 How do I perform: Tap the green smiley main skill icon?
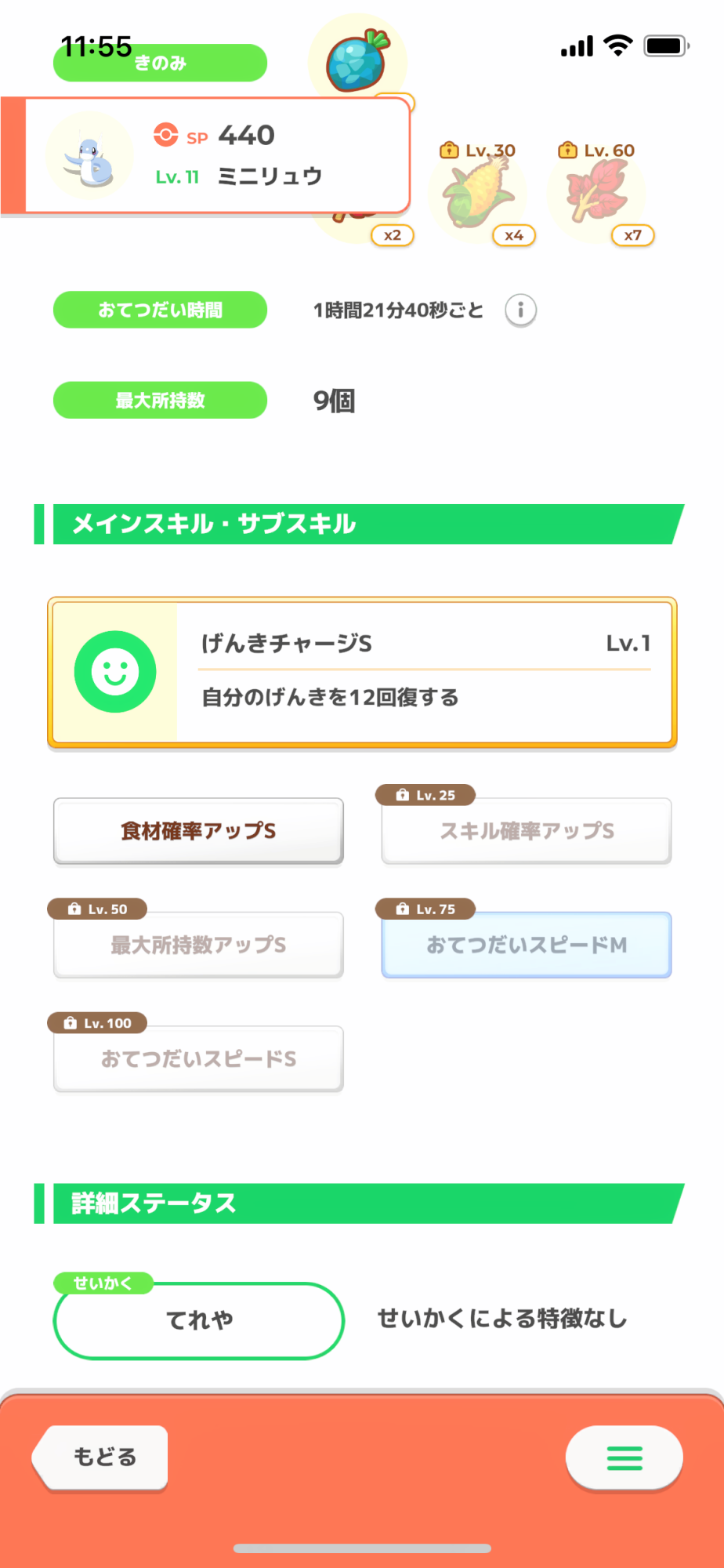click(x=115, y=672)
